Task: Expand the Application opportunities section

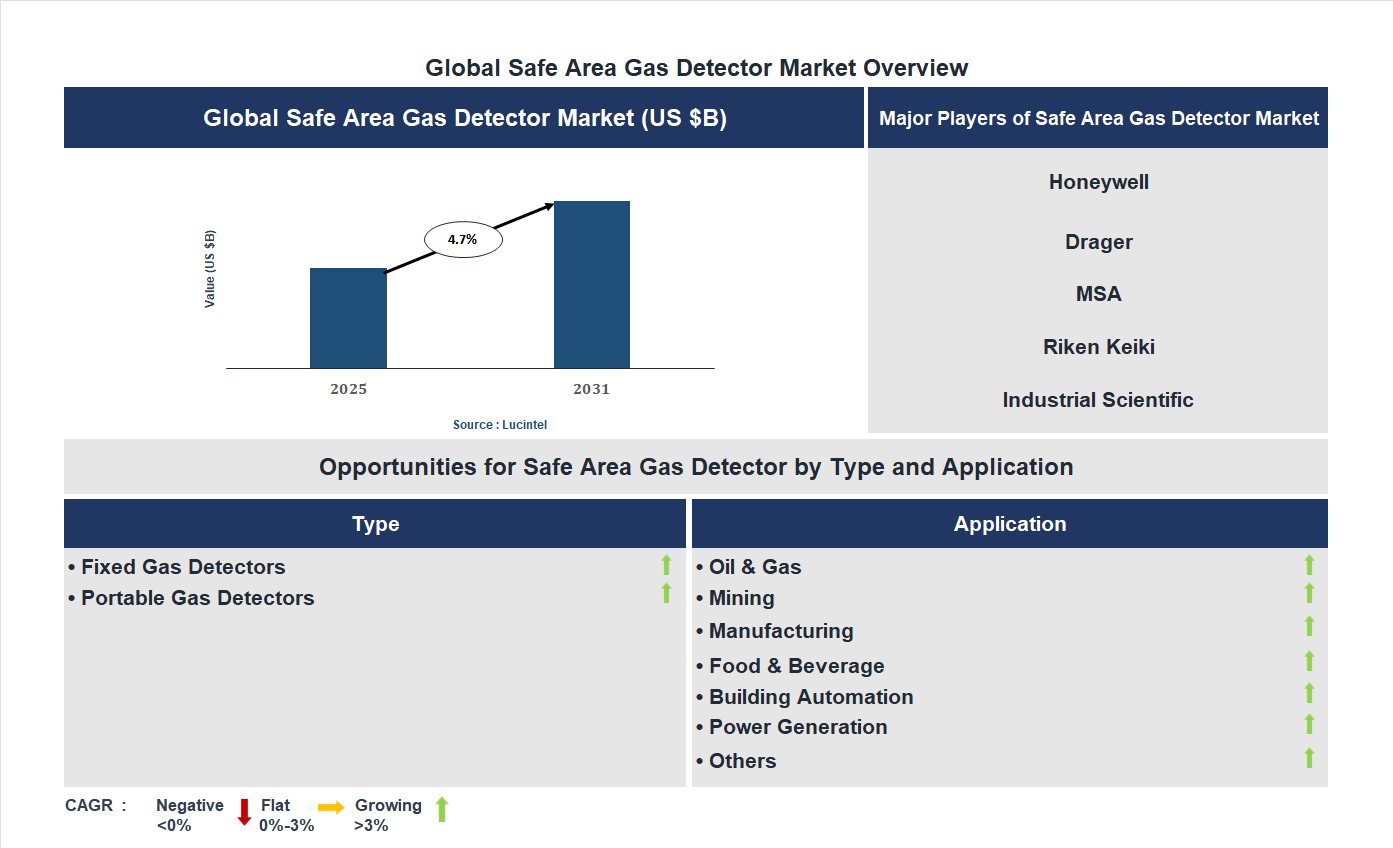Action: coord(1010,523)
